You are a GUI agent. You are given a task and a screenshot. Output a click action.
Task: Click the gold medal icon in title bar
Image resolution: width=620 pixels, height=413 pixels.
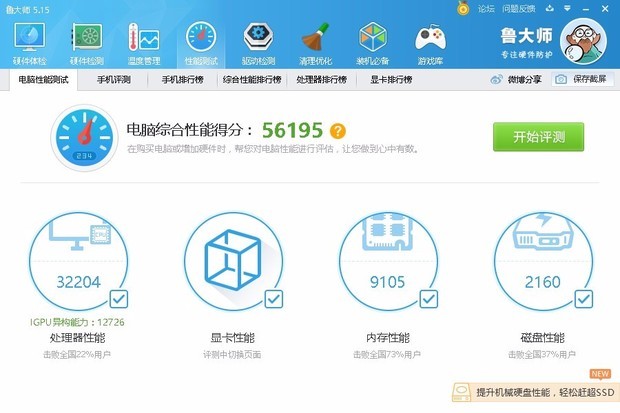(x=463, y=8)
